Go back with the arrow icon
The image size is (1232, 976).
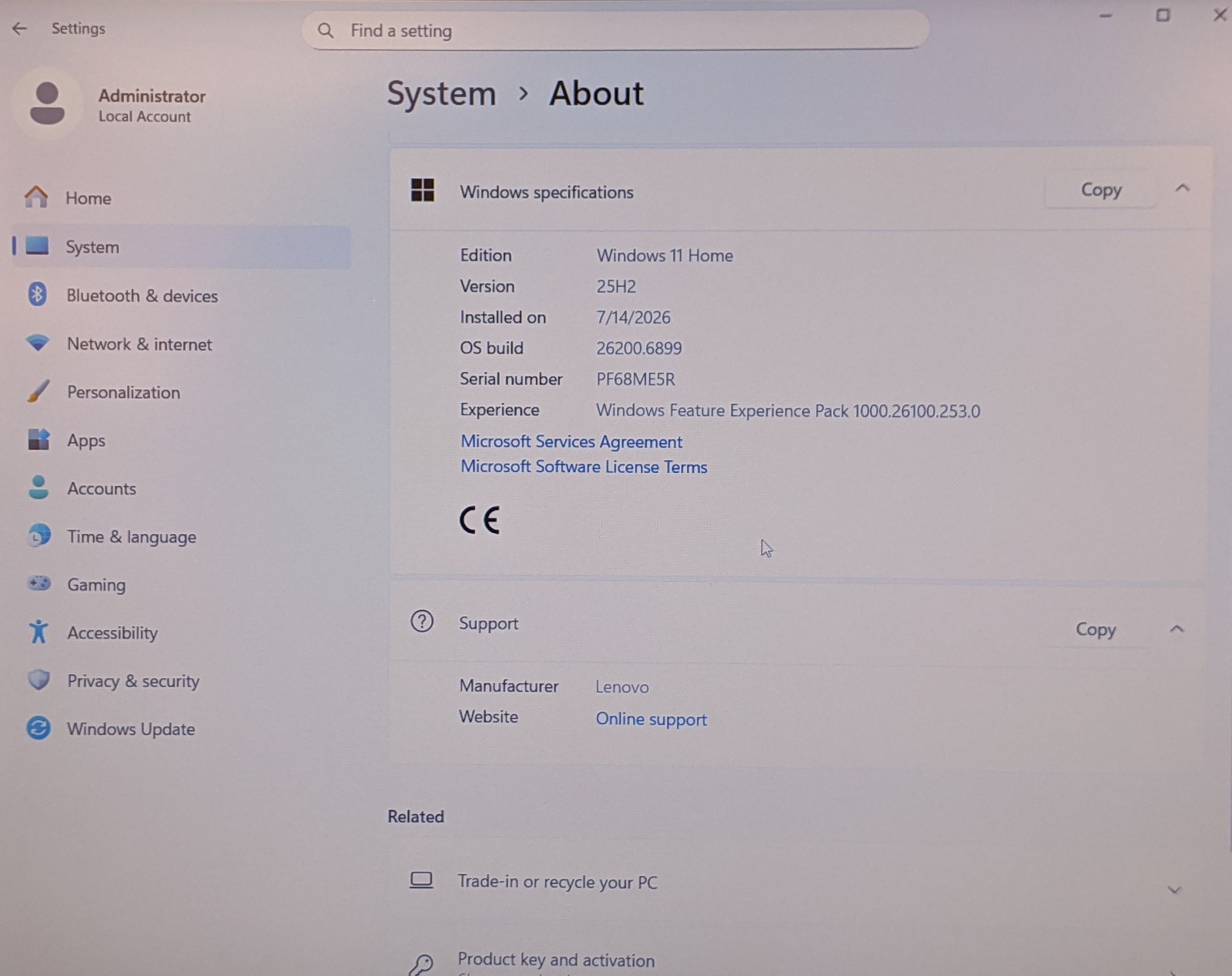pos(20,29)
